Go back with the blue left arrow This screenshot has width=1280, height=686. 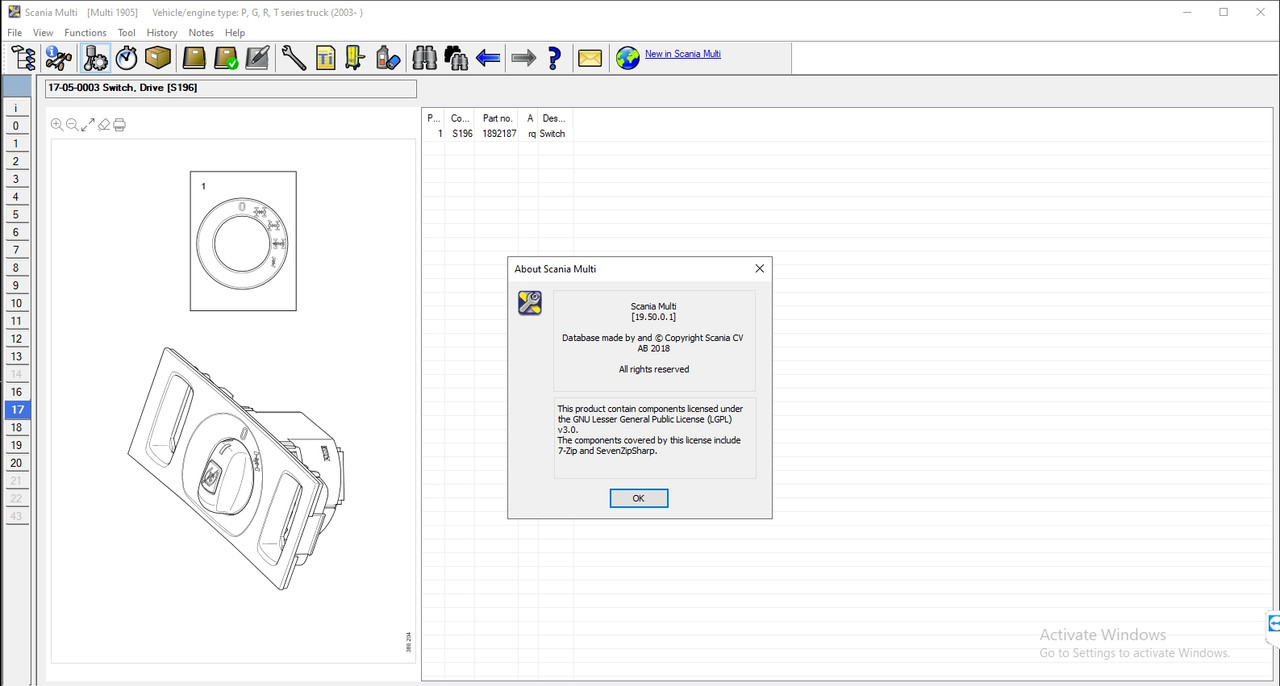pos(488,58)
